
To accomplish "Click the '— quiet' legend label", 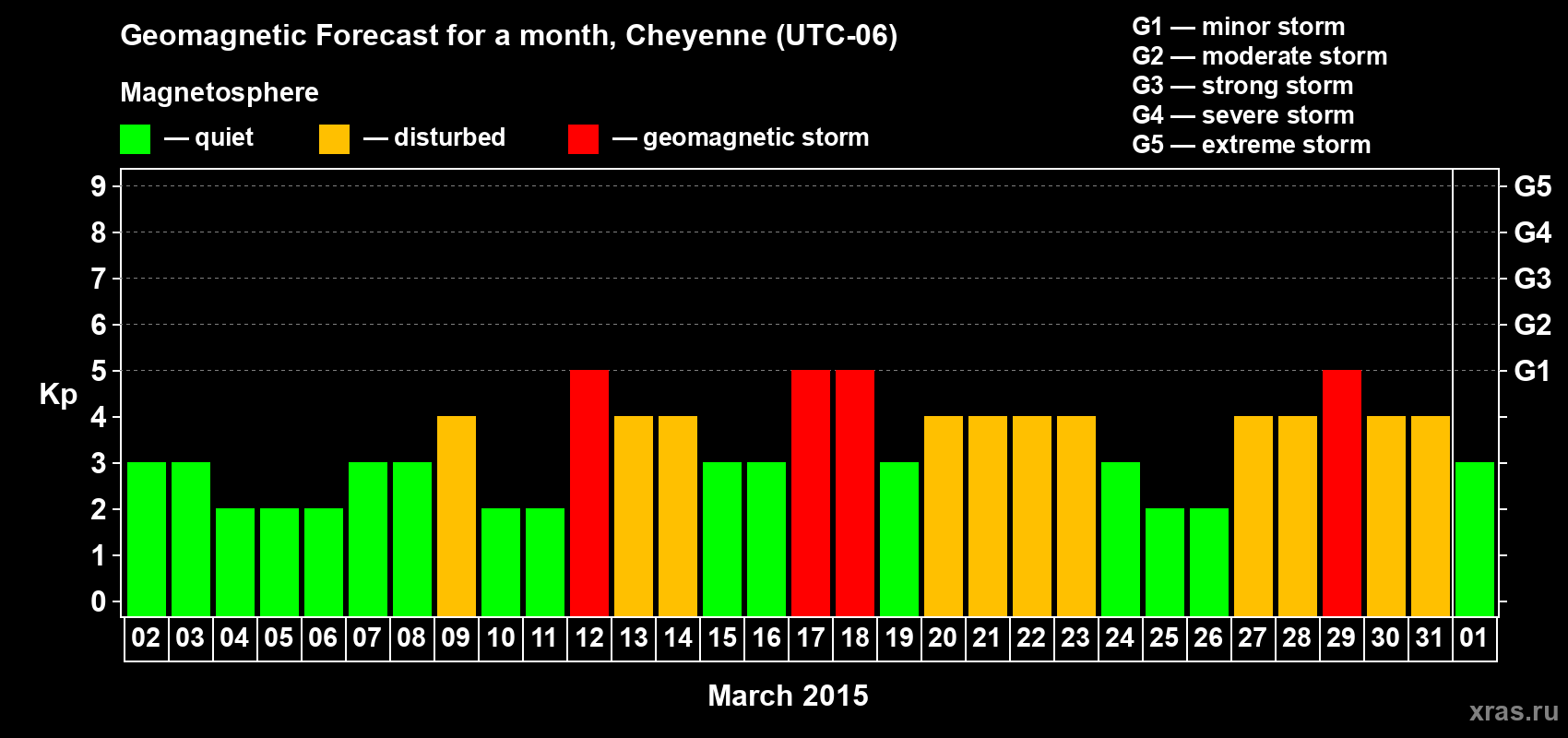I will (x=208, y=138).
